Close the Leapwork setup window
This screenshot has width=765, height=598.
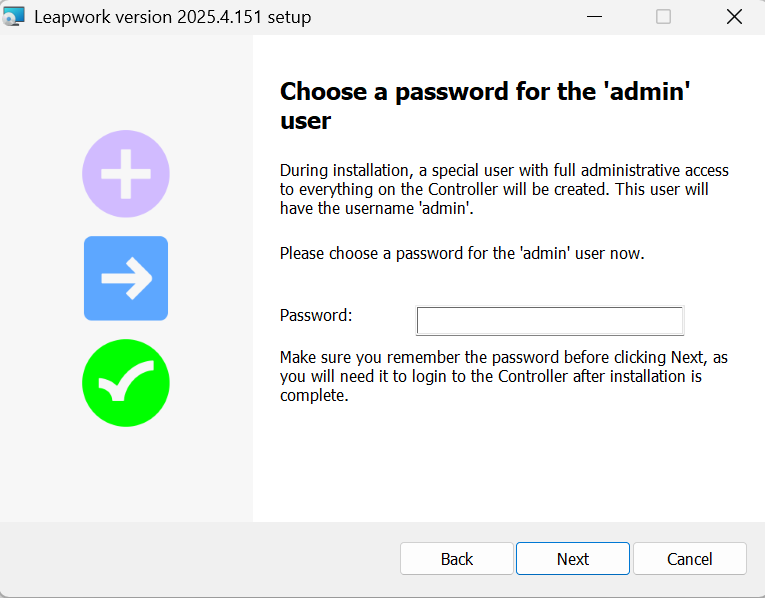tap(733, 17)
